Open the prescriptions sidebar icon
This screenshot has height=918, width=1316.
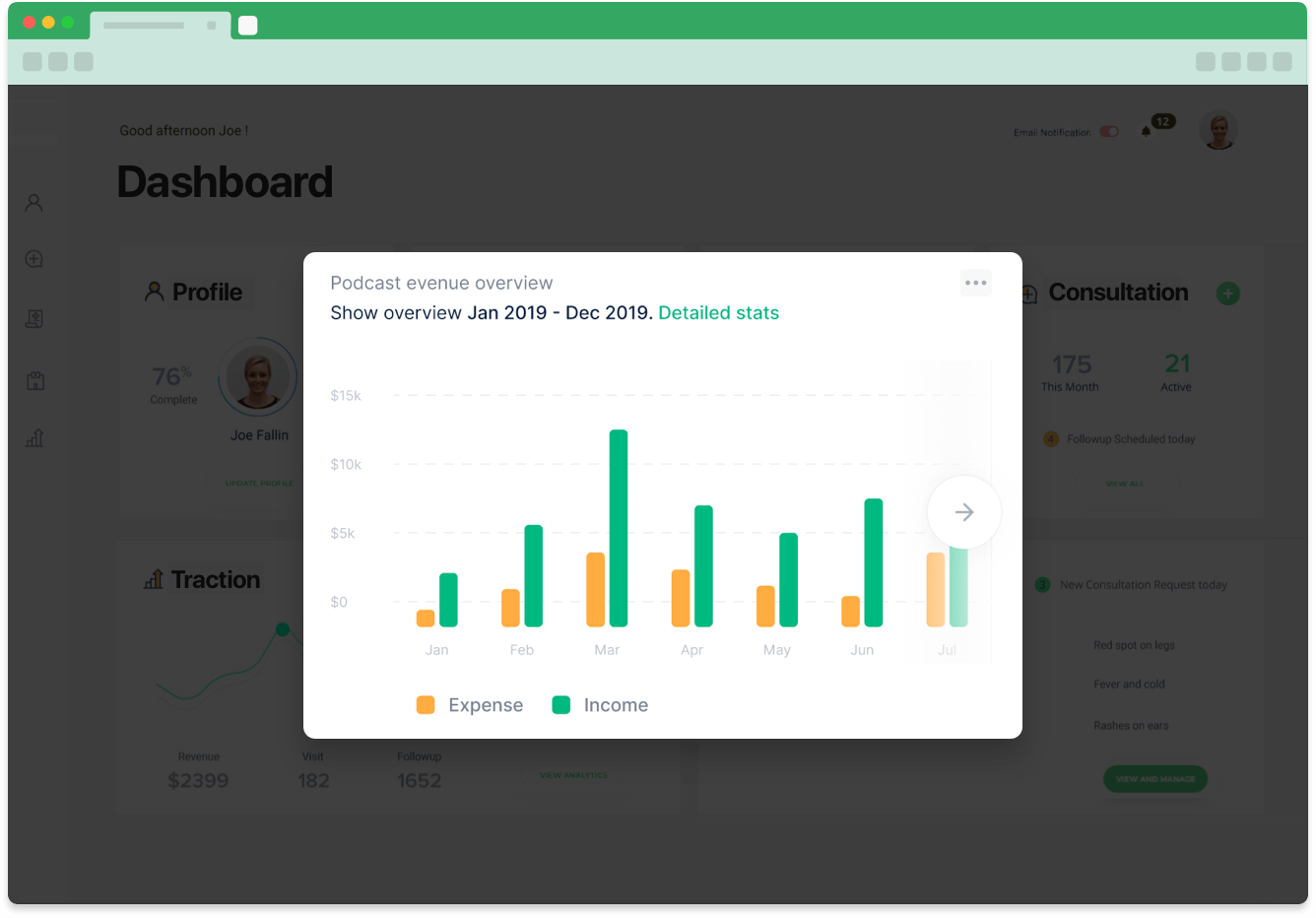(34, 319)
